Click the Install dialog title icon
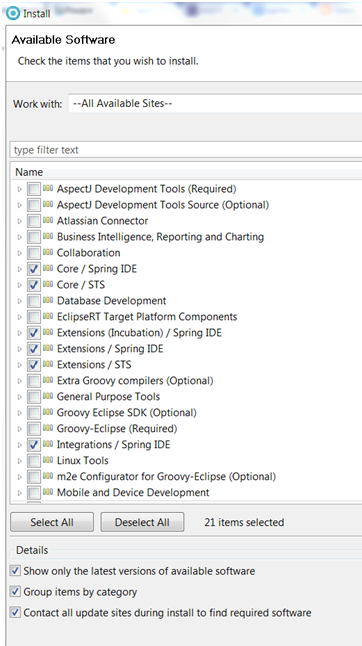The image size is (362, 646). [13, 13]
